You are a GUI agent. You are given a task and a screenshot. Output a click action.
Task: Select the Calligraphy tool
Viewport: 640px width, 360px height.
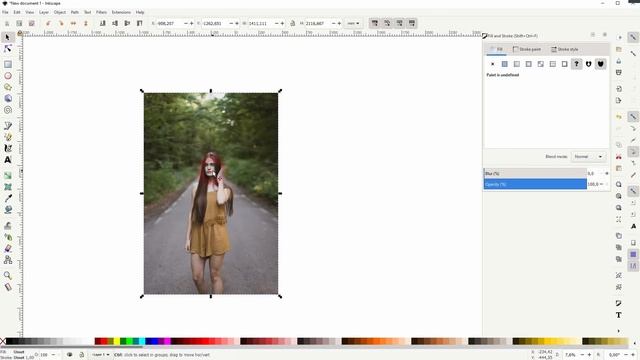coord(7,148)
